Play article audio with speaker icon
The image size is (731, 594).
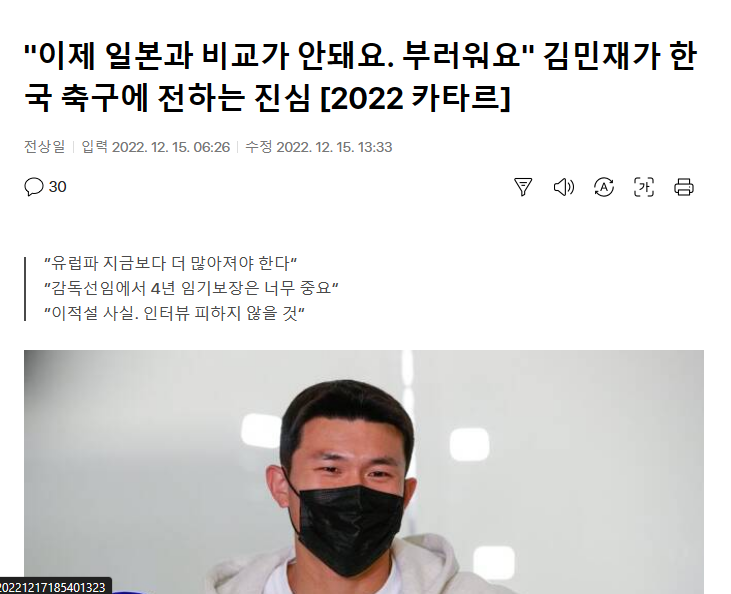[x=563, y=187]
